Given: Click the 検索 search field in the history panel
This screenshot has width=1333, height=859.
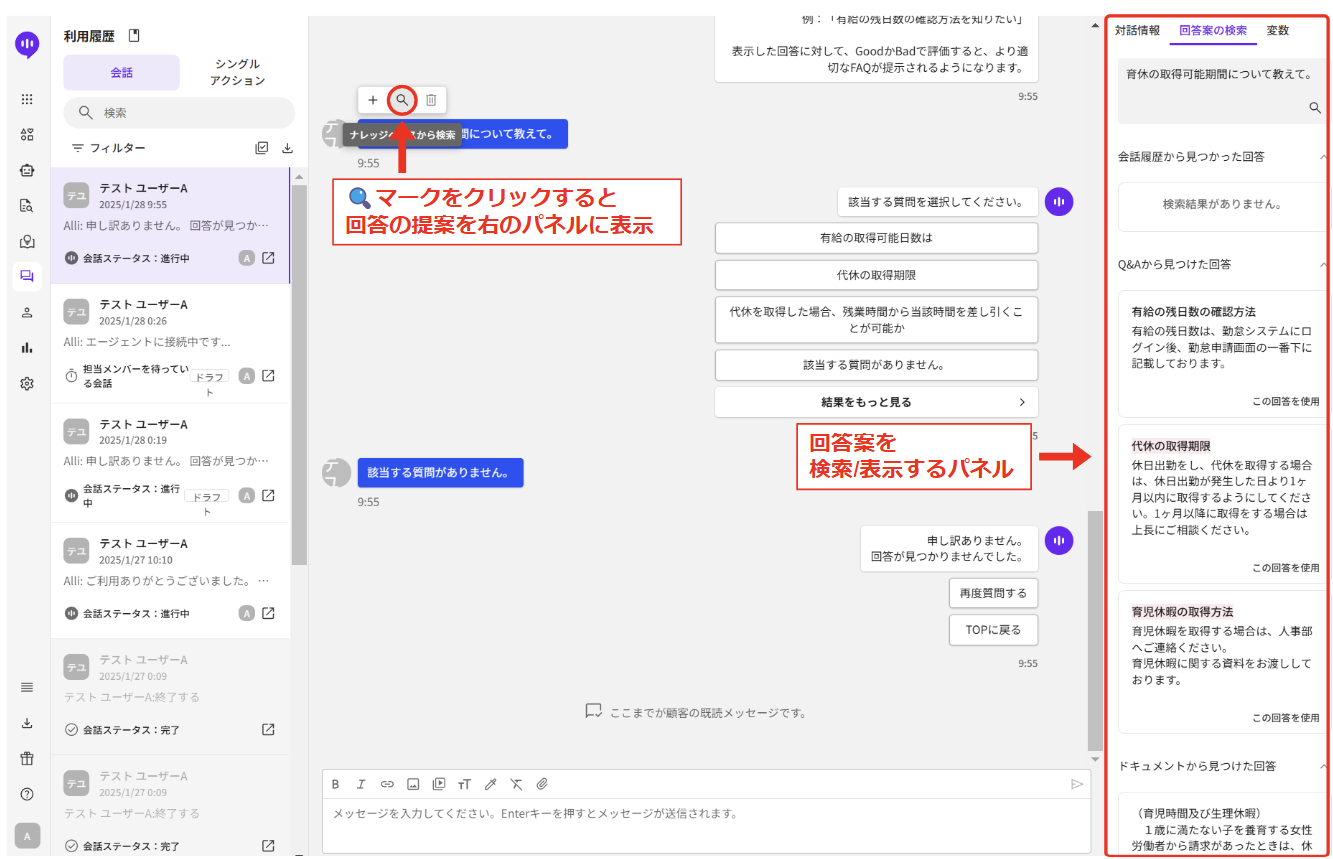Looking at the screenshot, I should click(x=180, y=113).
